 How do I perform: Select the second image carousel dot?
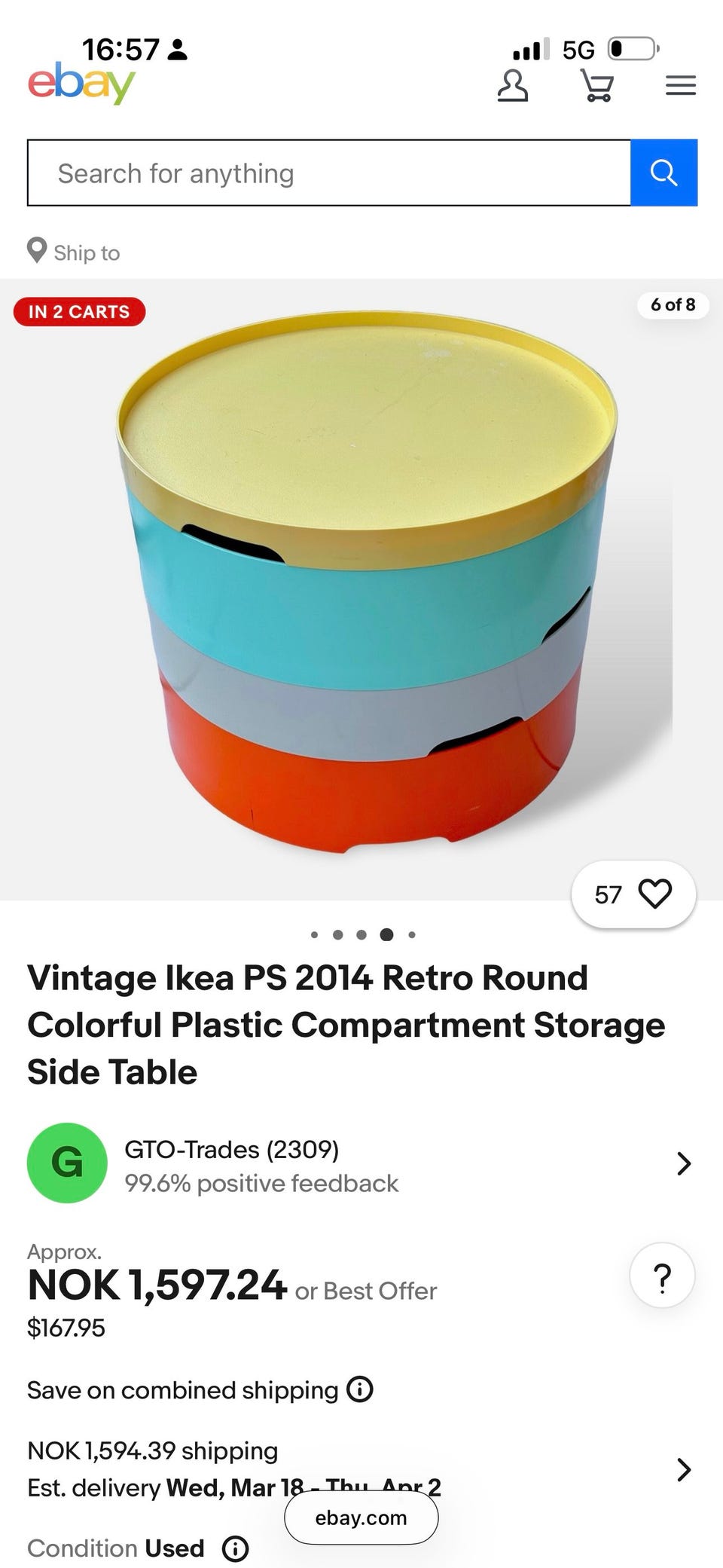click(x=337, y=934)
